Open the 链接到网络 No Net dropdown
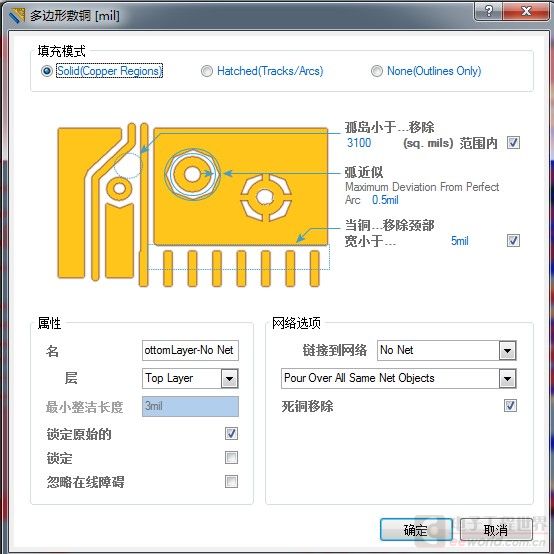 (x=508, y=350)
